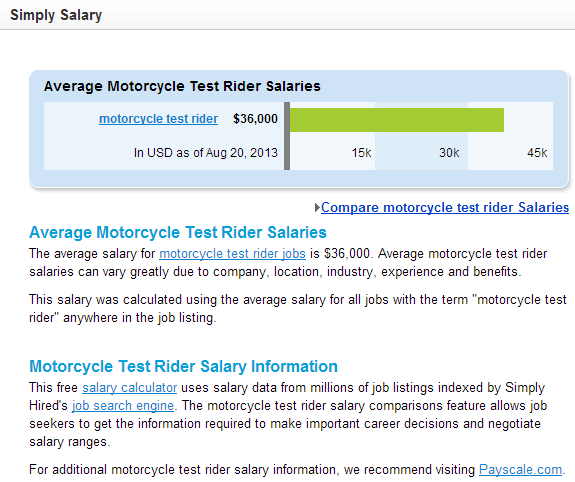Image resolution: width=575 pixels, height=482 pixels.
Task: Open the motorcycle test rider link in chart
Action: point(158,119)
